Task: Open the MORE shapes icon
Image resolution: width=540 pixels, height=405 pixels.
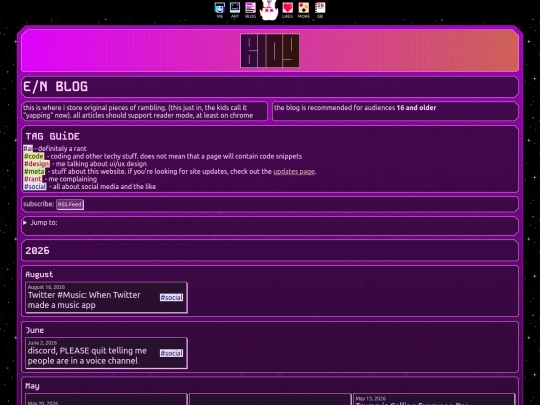Action: [303, 10]
